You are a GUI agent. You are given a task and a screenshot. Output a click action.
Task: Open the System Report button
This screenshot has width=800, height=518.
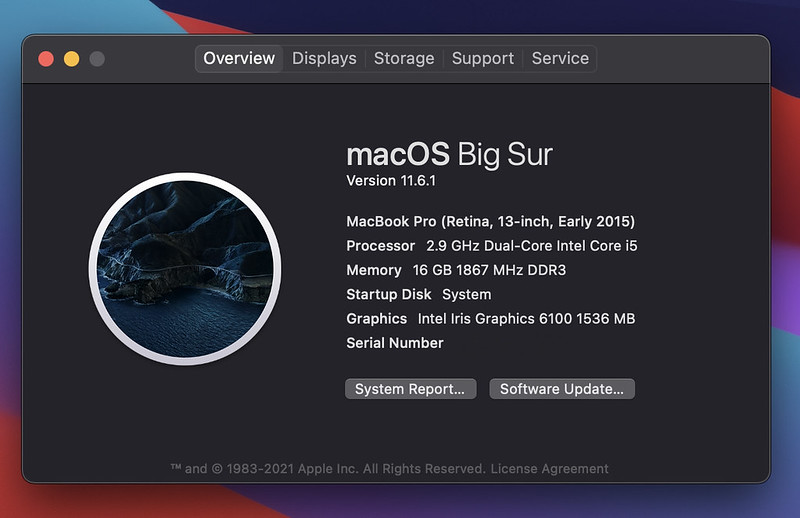tap(411, 389)
